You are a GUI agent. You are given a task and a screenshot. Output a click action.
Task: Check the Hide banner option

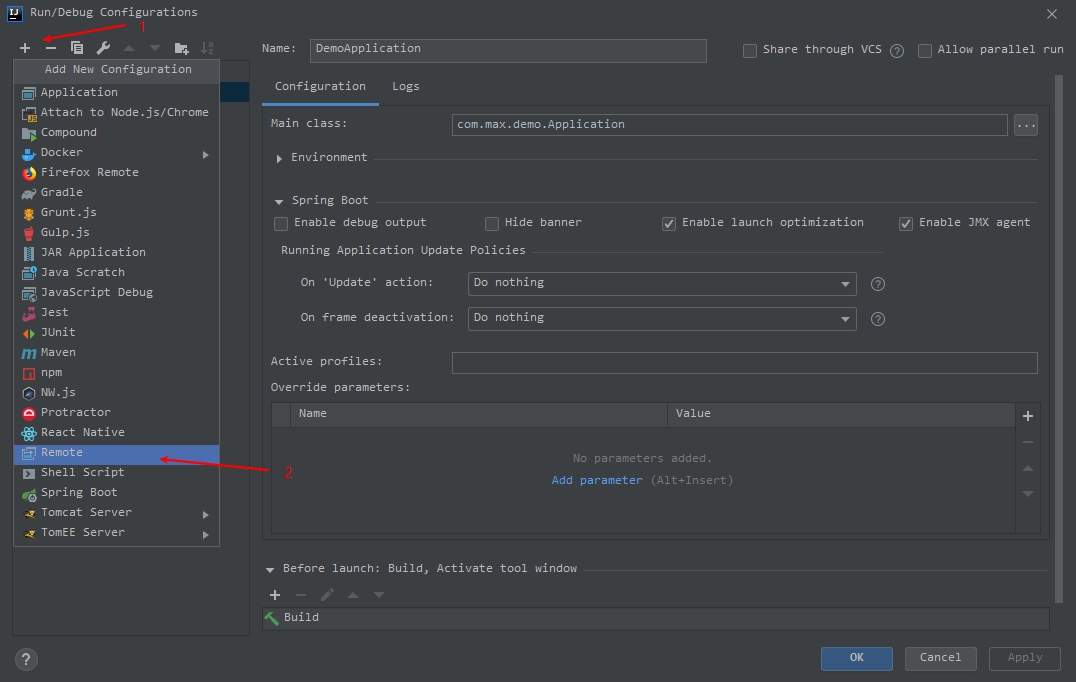point(491,224)
